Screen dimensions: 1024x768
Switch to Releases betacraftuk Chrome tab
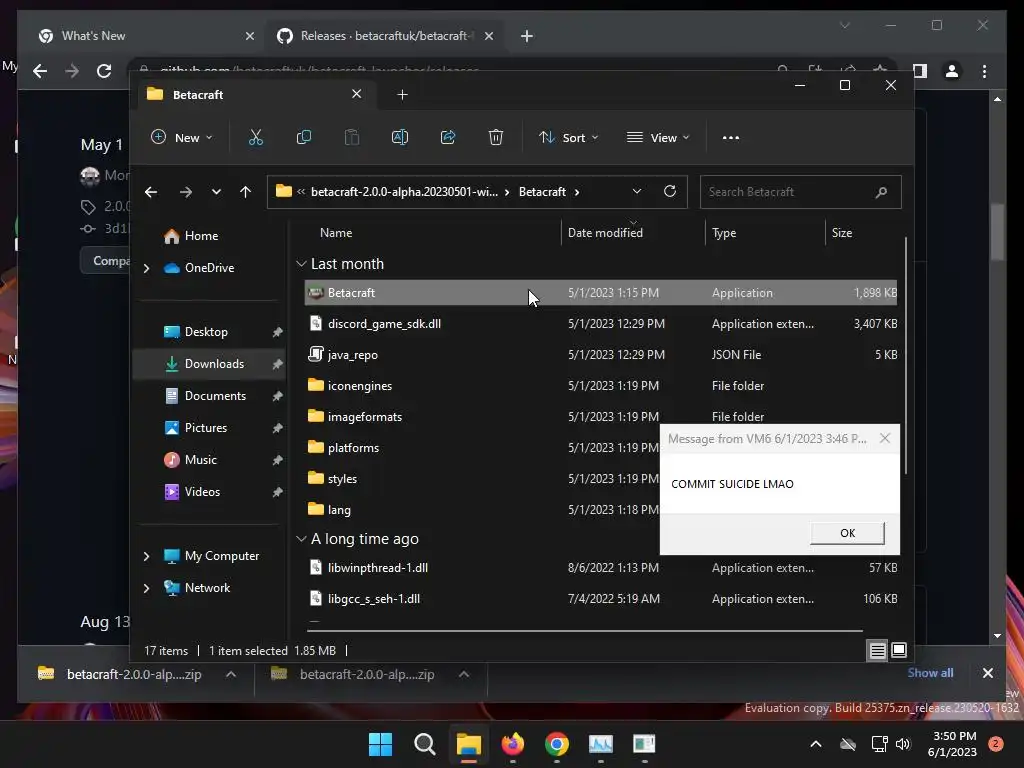point(384,36)
